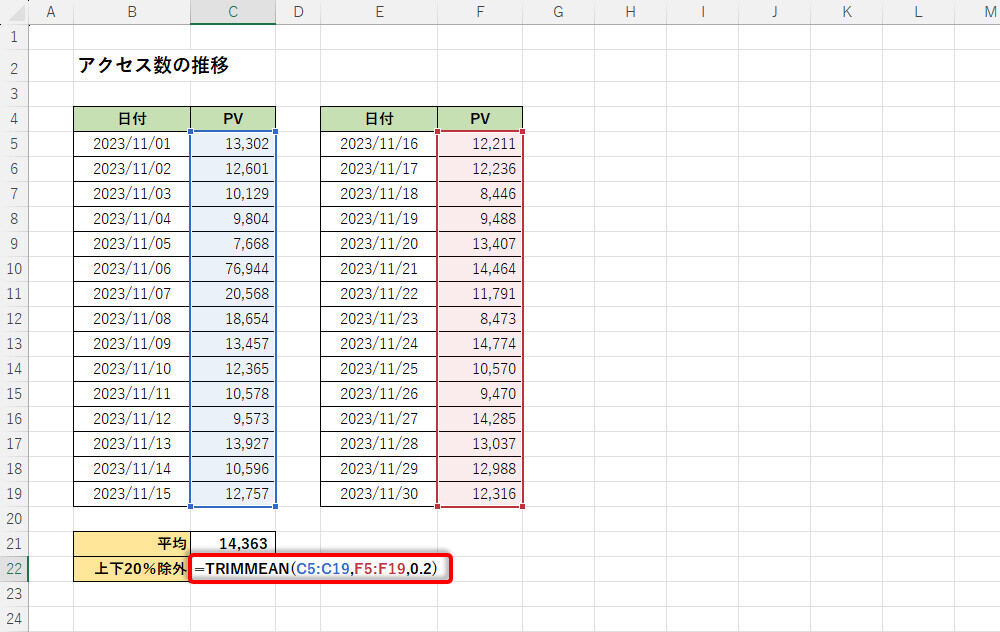This screenshot has height=632, width=1000.
Task: Select column E header
Action: click(379, 12)
